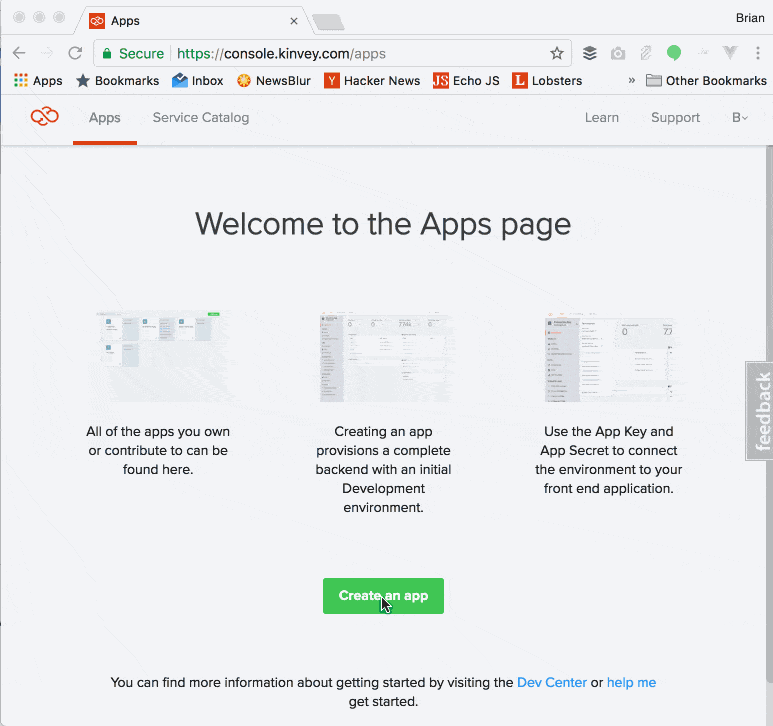This screenshot has width=773, height=726.
Task: Open the Support menu item
Action: [x=675, y=117]
